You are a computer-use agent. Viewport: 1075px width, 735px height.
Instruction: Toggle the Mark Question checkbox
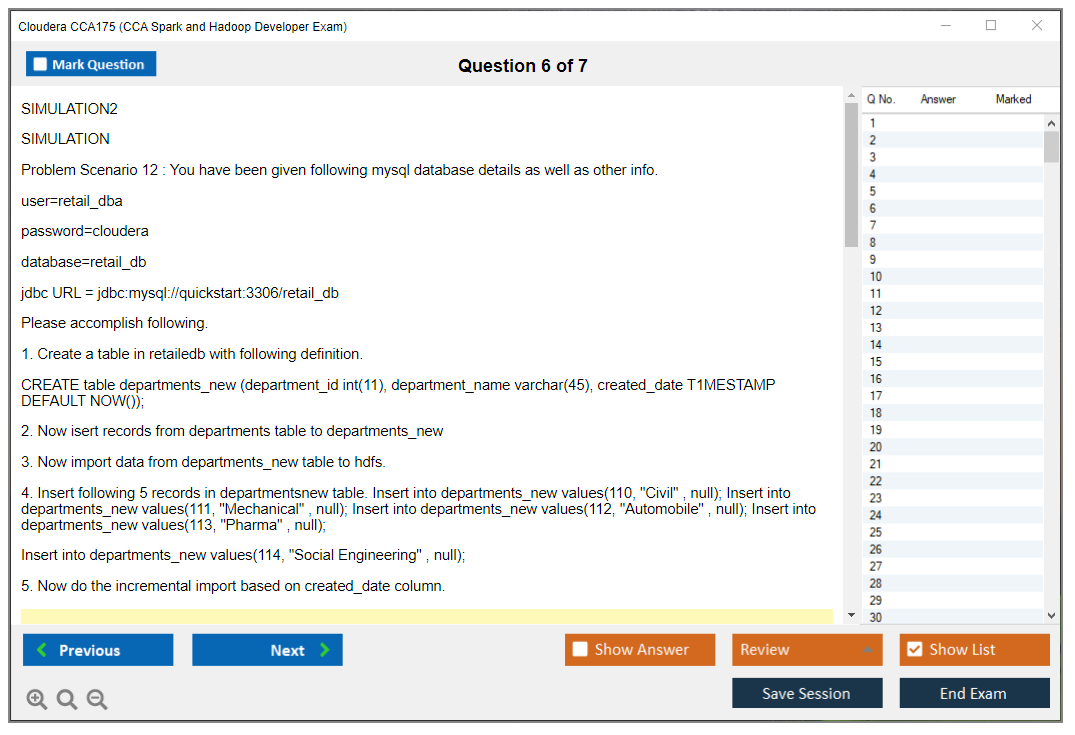tap(40, 65)
